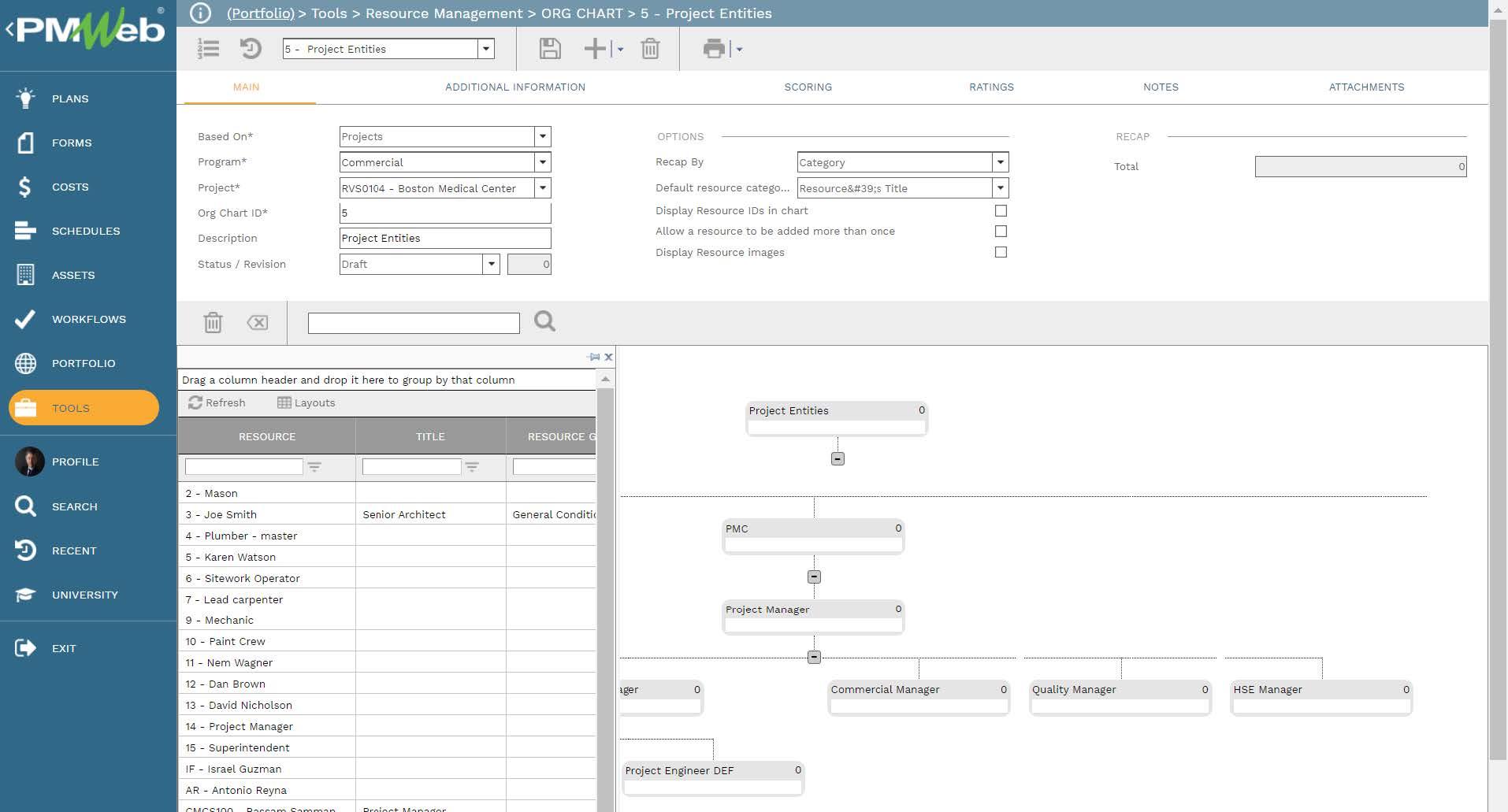The width and height of the screenshot is (1508, 812).
Task: Open the Recap By dropdown
Action: click(x=1000, y=162)
